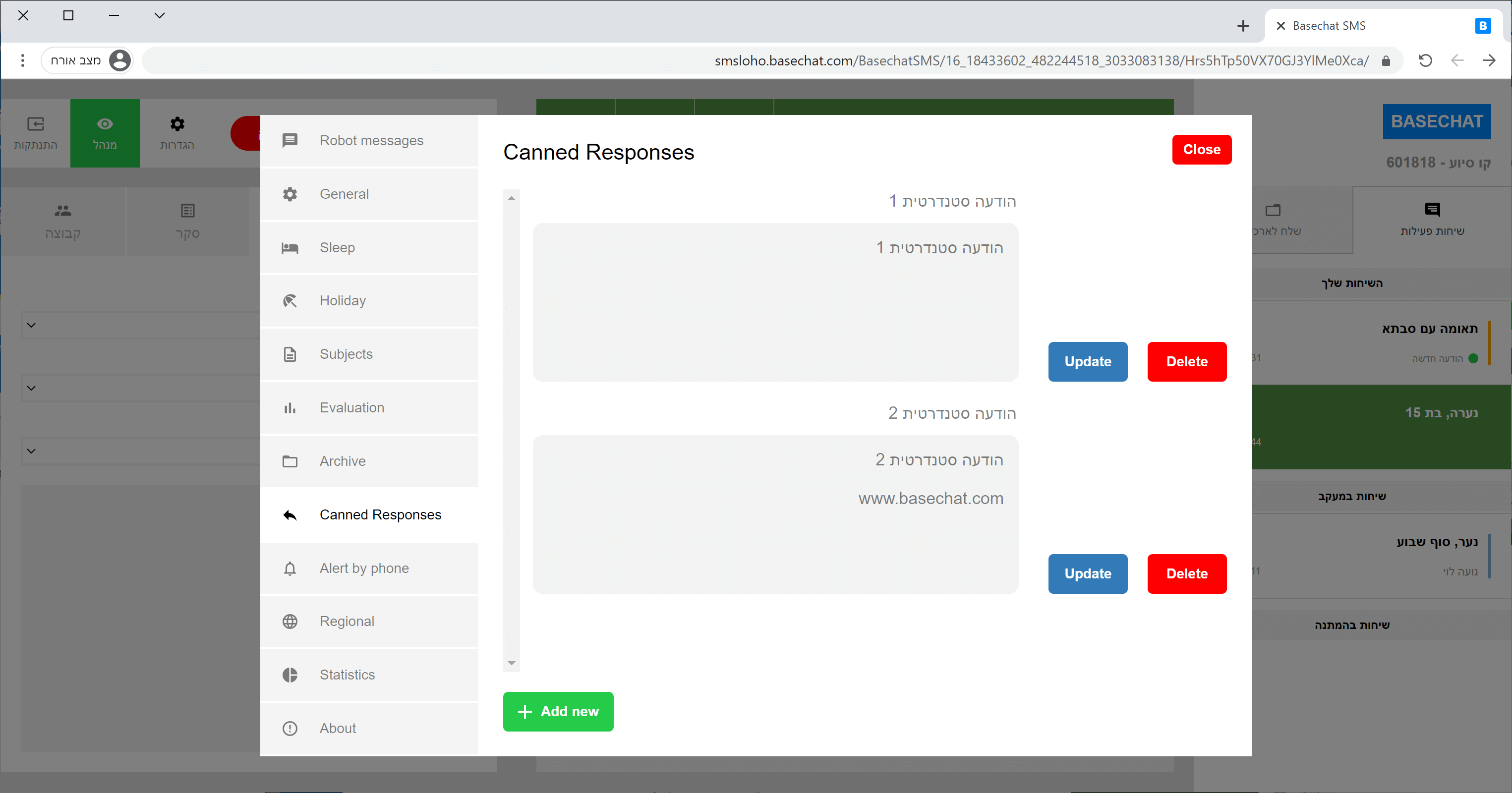The height and width of the screenshot is (793, 1512).
Task: Click the Regional globe icon
Action: click(290, 622)
